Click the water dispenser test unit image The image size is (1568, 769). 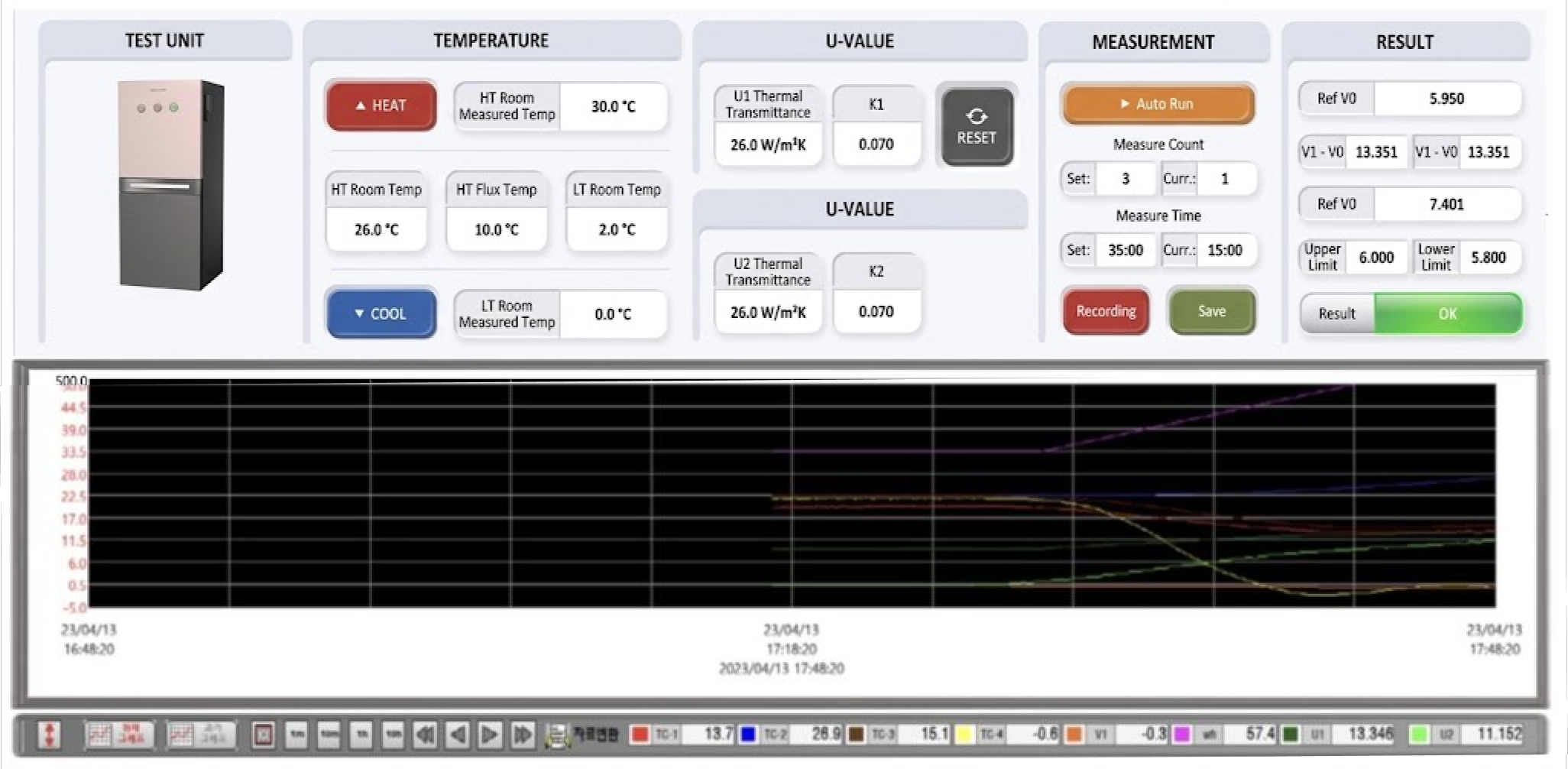click(171, 184)
